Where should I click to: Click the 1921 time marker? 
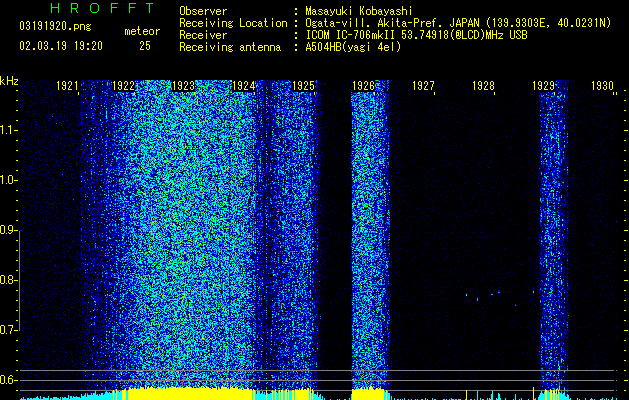(x=67, y=86)
